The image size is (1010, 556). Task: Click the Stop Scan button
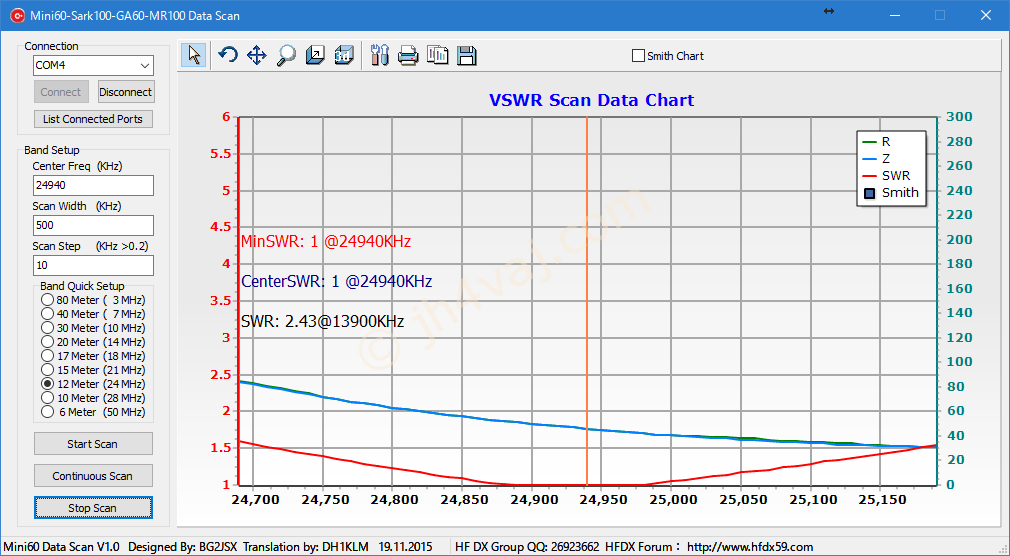click(93, 508)
